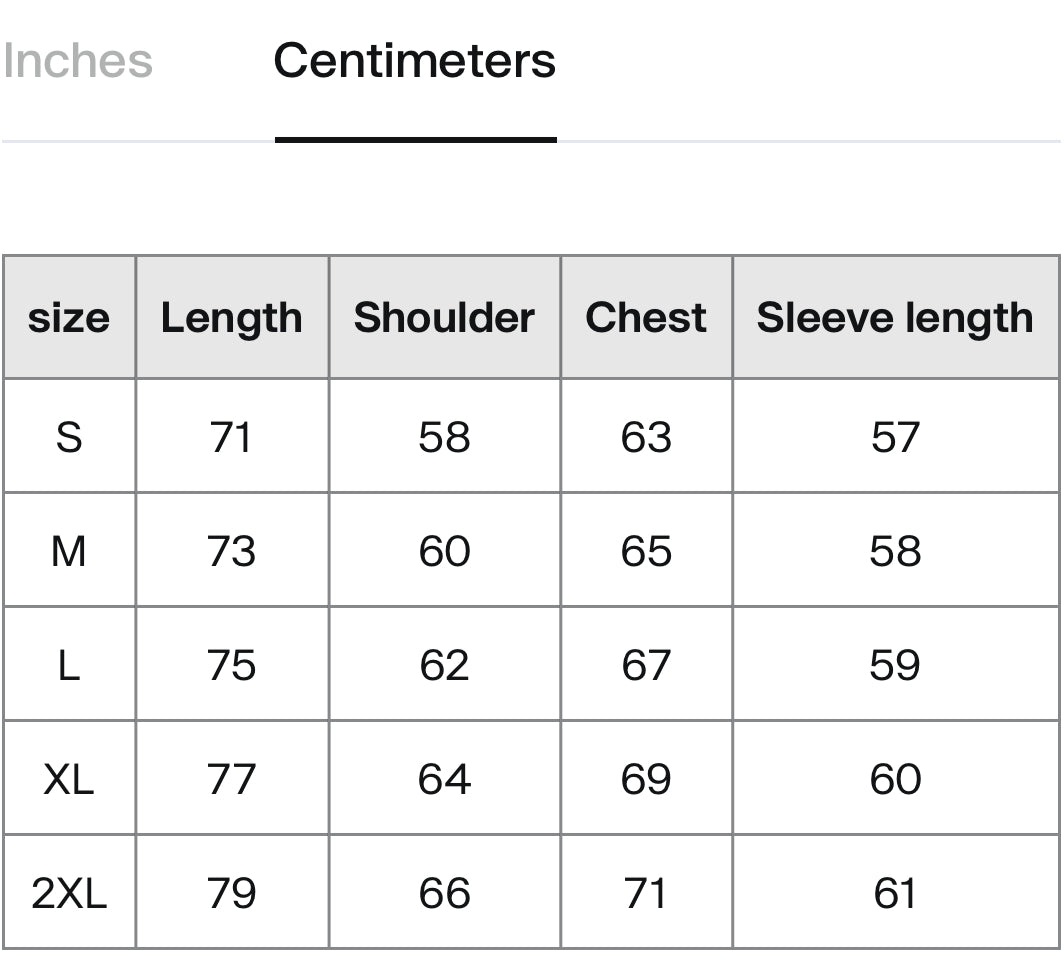
Task: Click the Chest column header
Action: tap(646, 318)
